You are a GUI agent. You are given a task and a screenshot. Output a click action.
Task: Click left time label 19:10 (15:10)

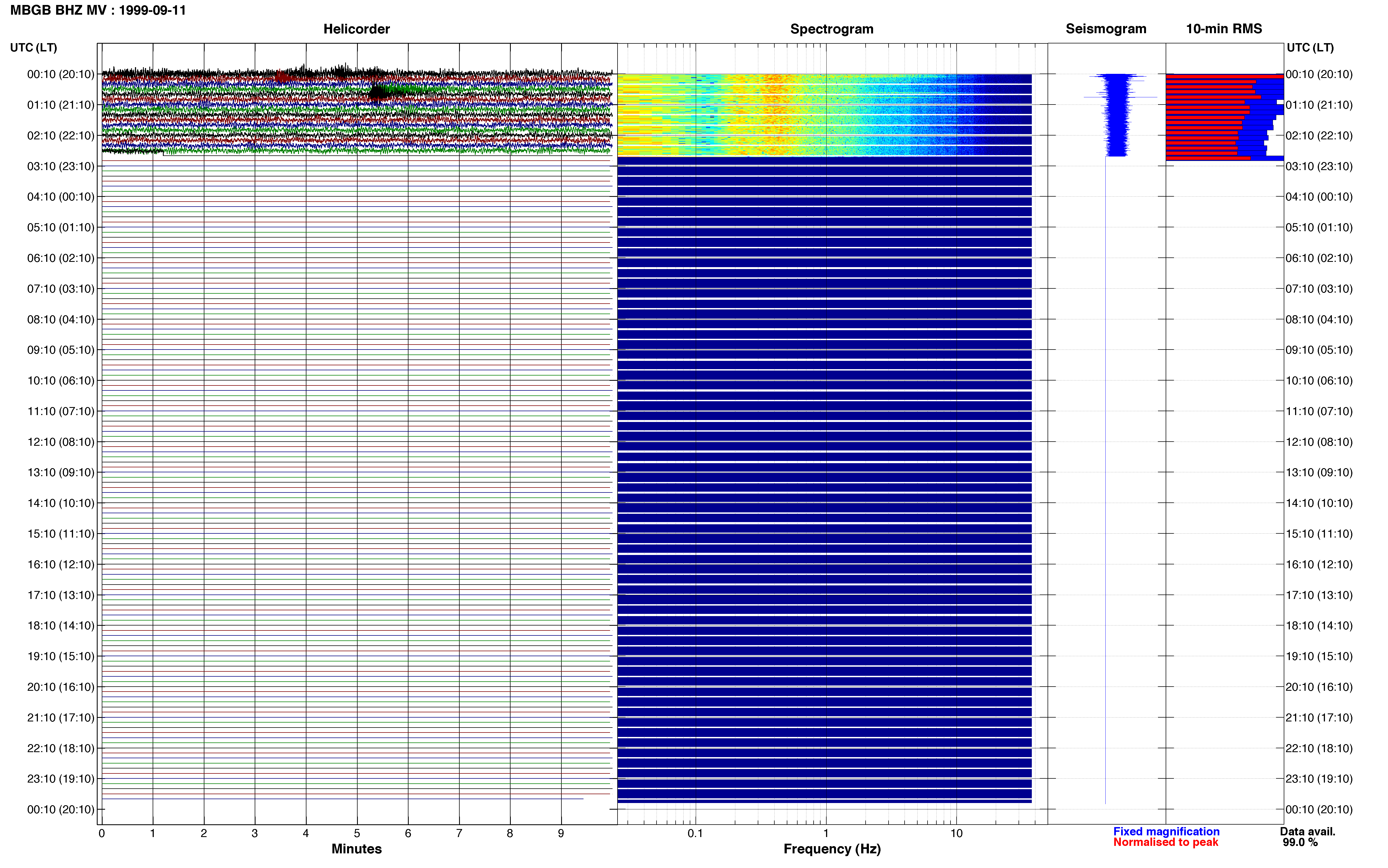click(61, 656)
